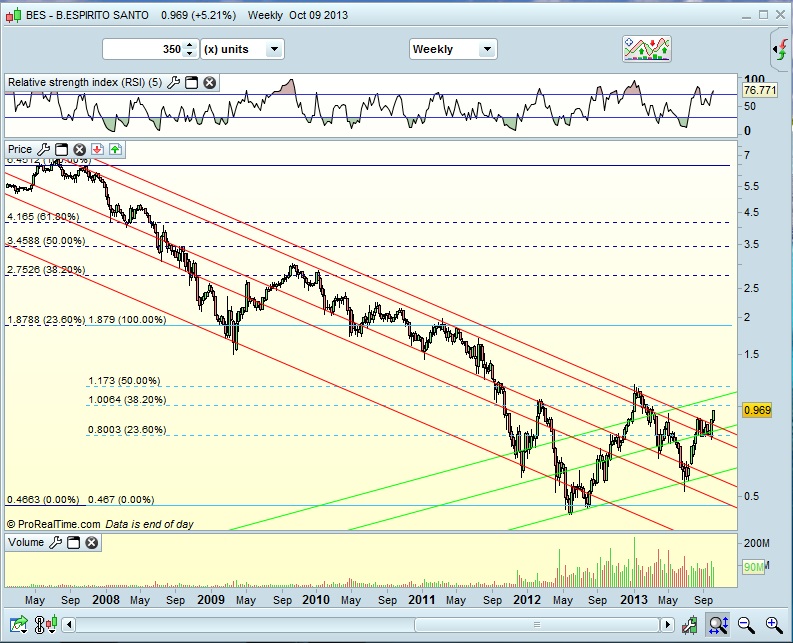This screenshot has height=643, width=793.
Task: Click the 0.8003 (23.60%) retracement label
Action: [127, 430]
